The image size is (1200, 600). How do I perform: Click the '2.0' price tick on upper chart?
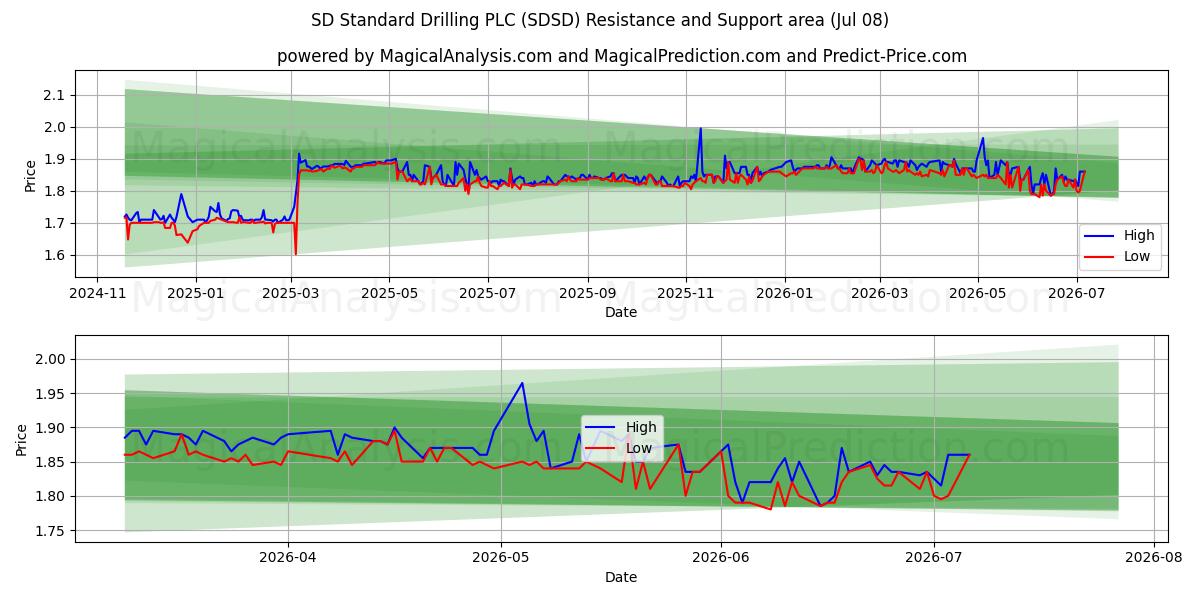point(54,127)
